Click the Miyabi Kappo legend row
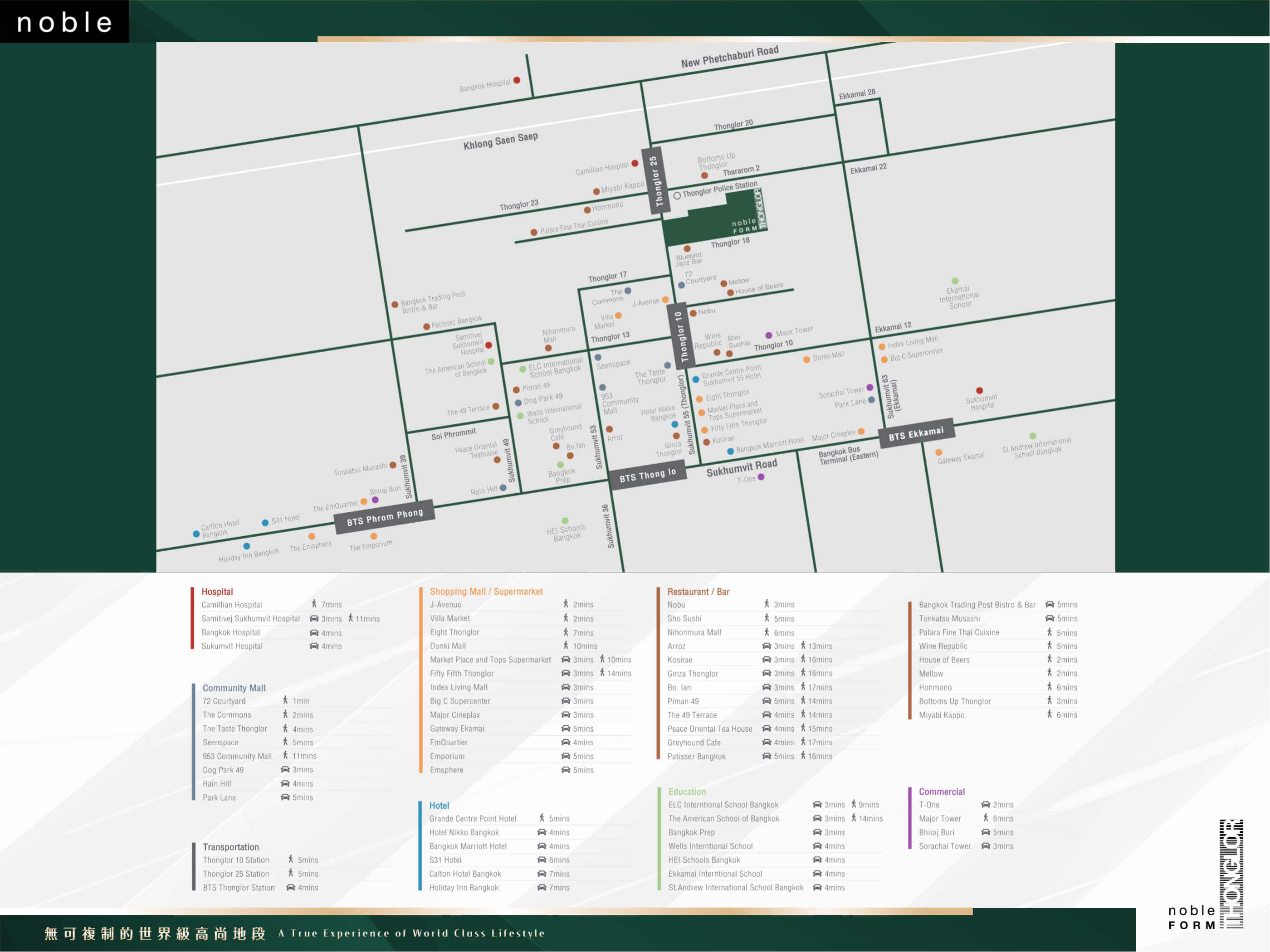This screenshot has height=952, width=1270. 998,715
